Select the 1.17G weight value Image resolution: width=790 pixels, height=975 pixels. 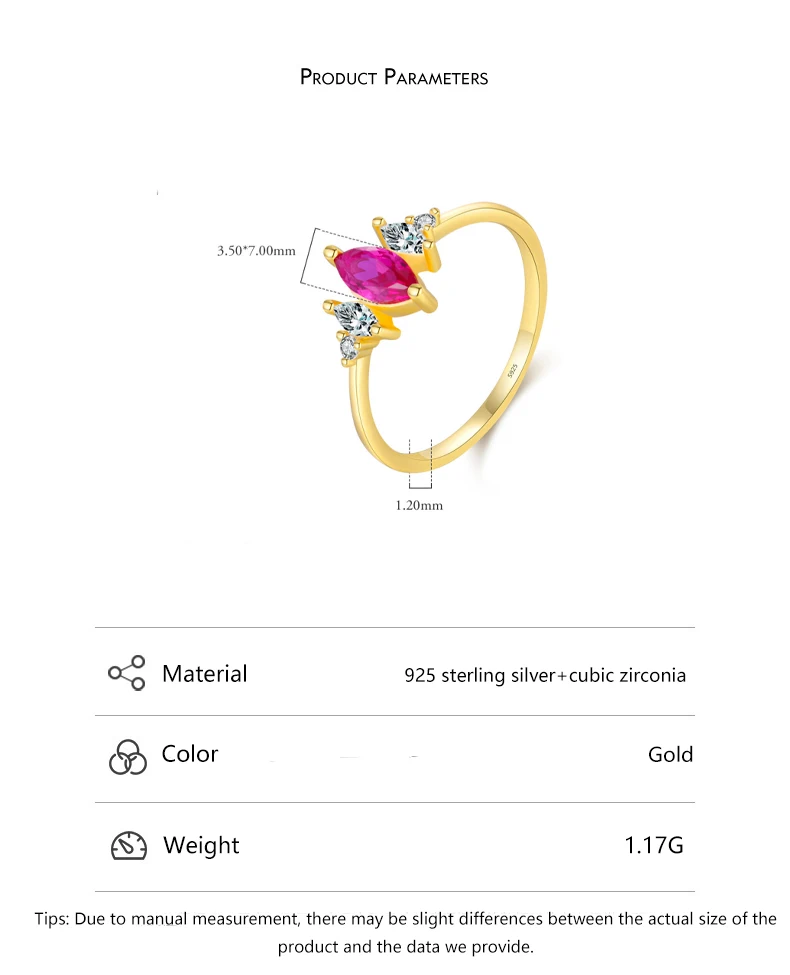[x=653, y=845]
